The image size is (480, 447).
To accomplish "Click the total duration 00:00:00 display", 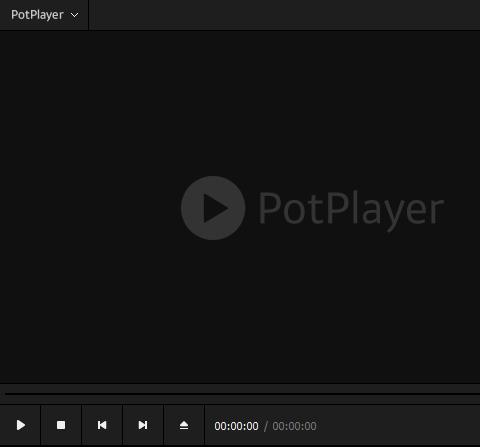I will (x=294, y=426).
